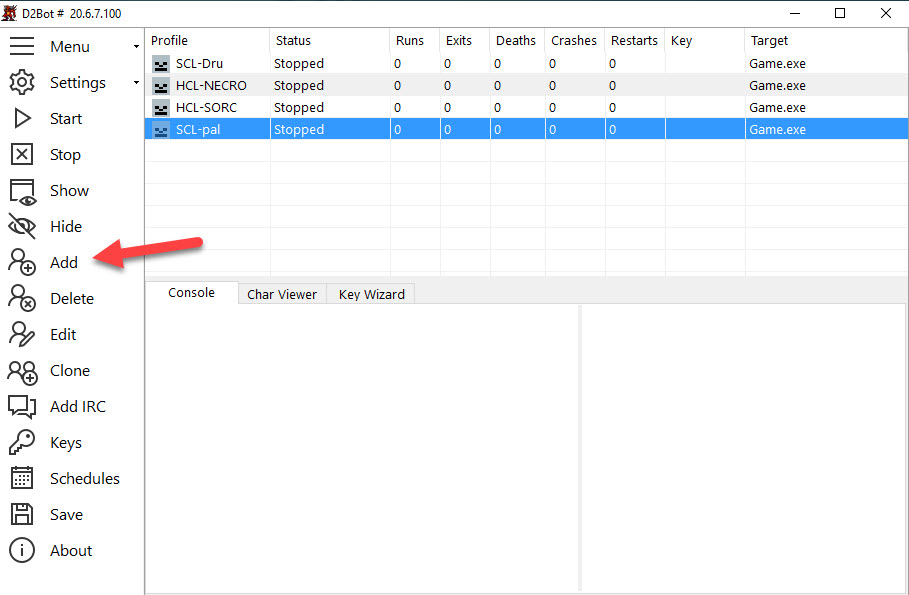Click the Show window eye icon

23,193
